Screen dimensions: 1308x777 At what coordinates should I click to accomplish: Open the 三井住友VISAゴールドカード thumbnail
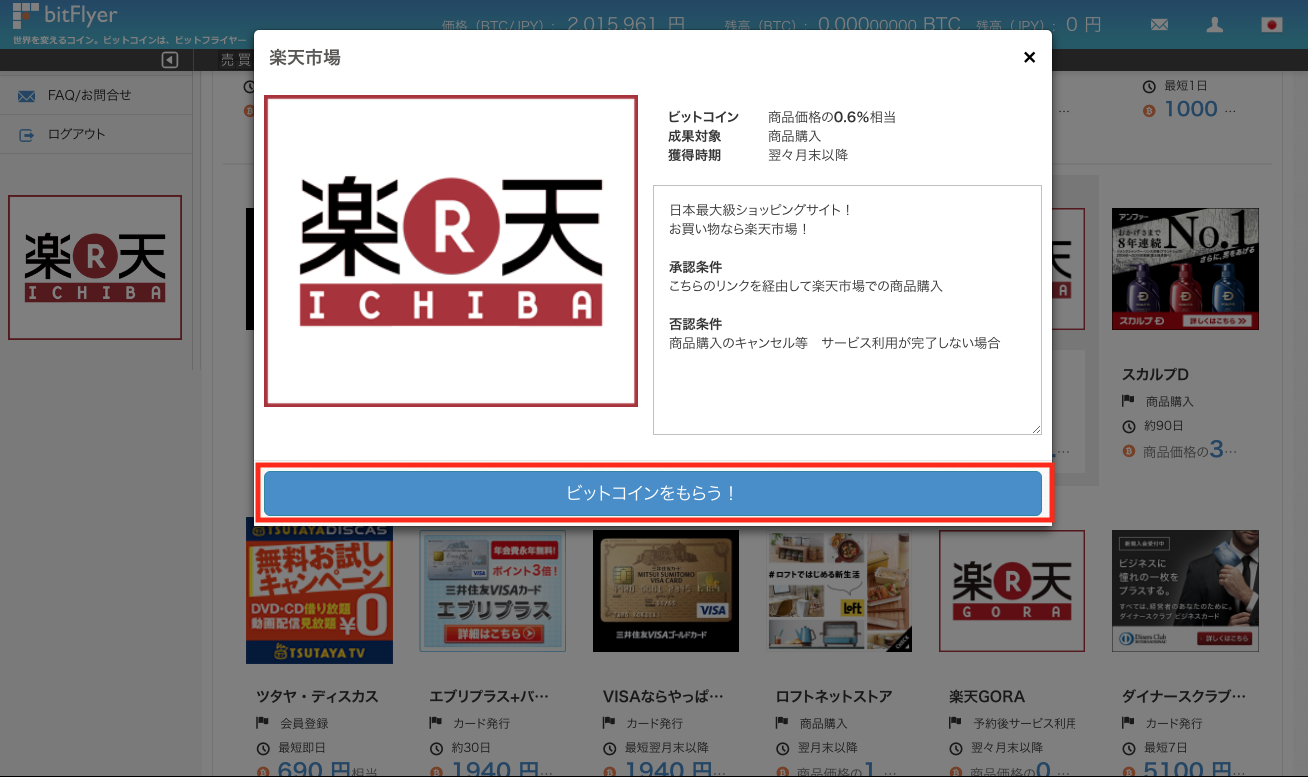666,590
